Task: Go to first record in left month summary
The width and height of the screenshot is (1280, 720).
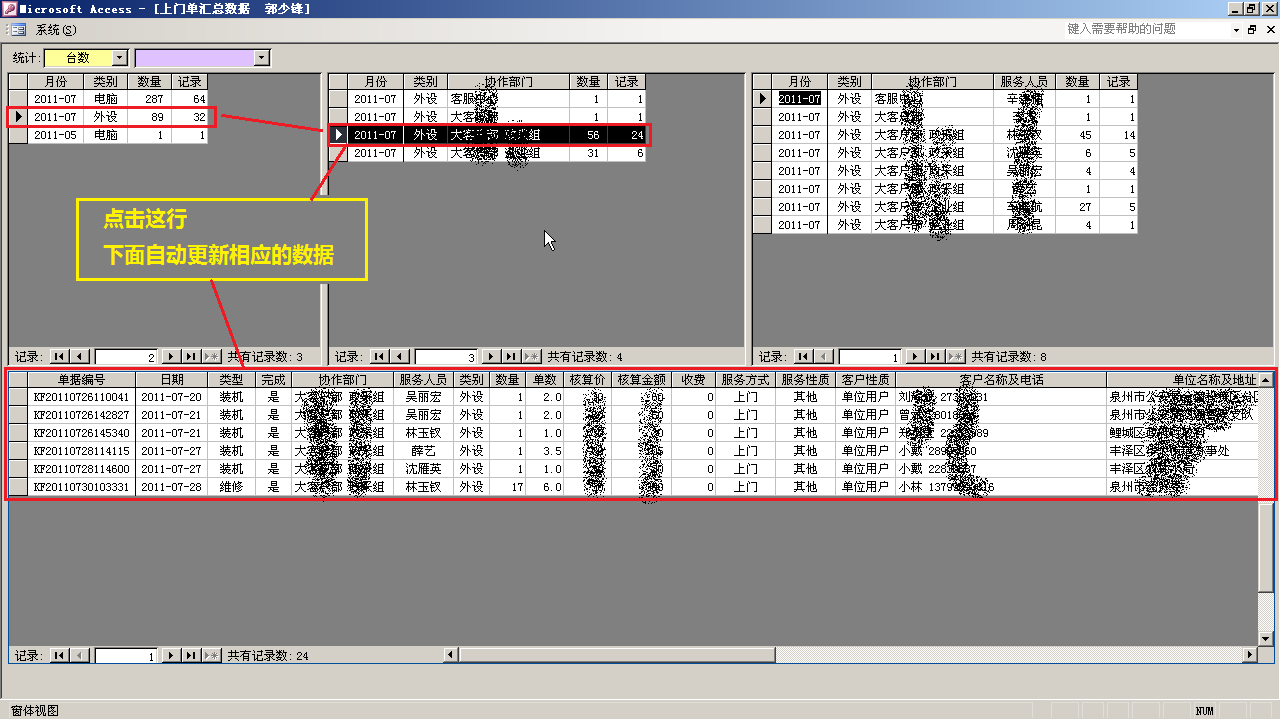Action: 59,356
